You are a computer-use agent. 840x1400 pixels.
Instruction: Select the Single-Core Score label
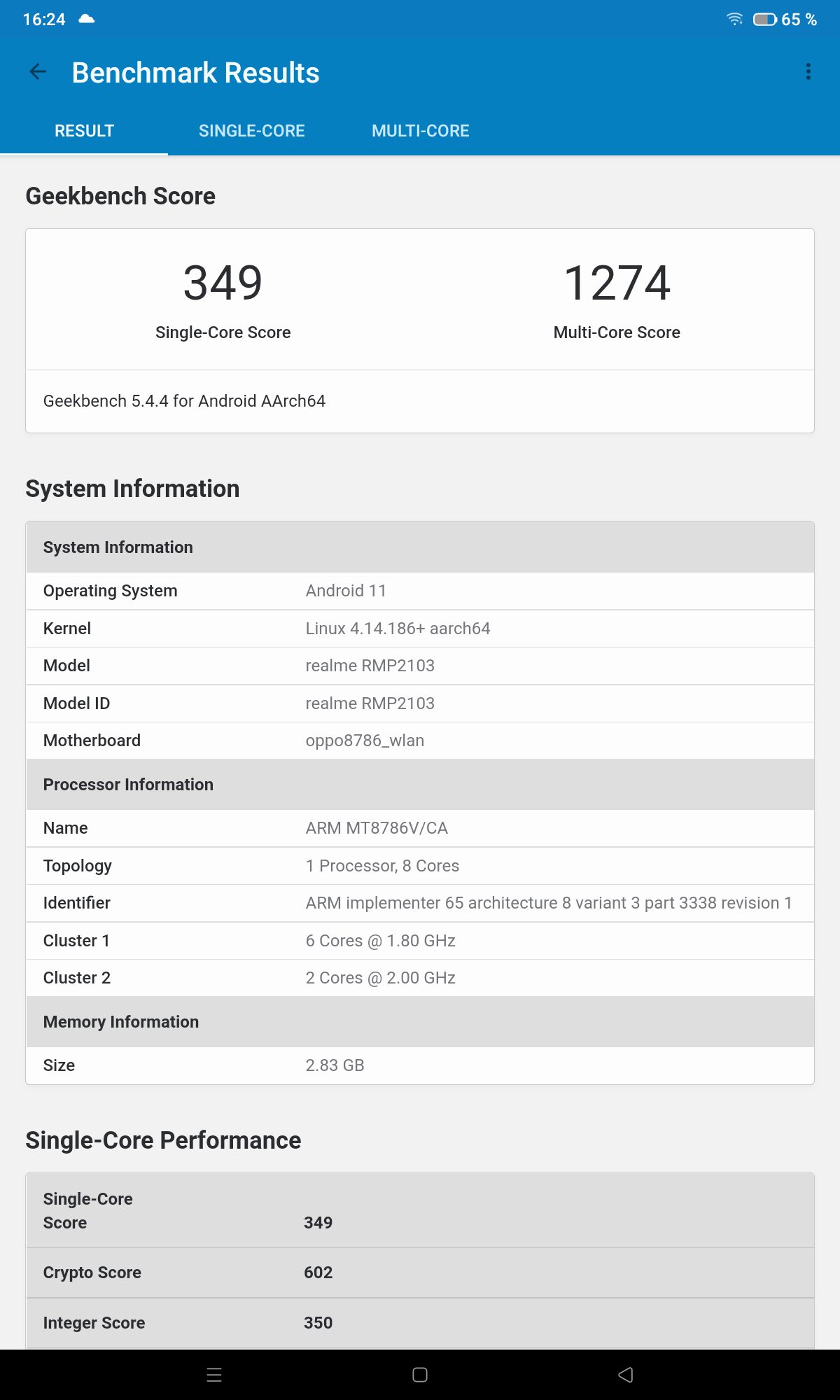pyautogui.click(x=223, y=332)
